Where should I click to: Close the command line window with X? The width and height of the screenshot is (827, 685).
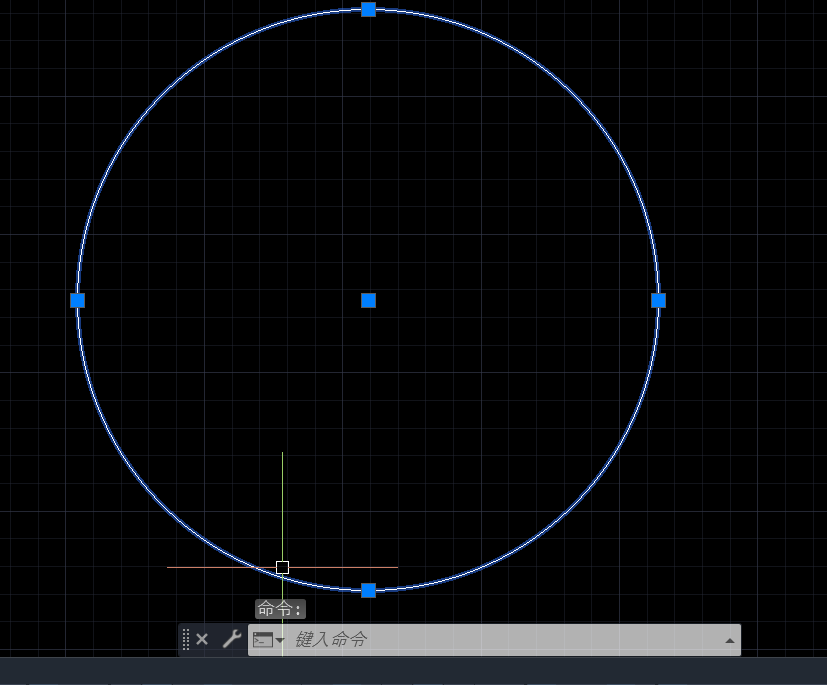pyautogui.click(x=202, y=639)
